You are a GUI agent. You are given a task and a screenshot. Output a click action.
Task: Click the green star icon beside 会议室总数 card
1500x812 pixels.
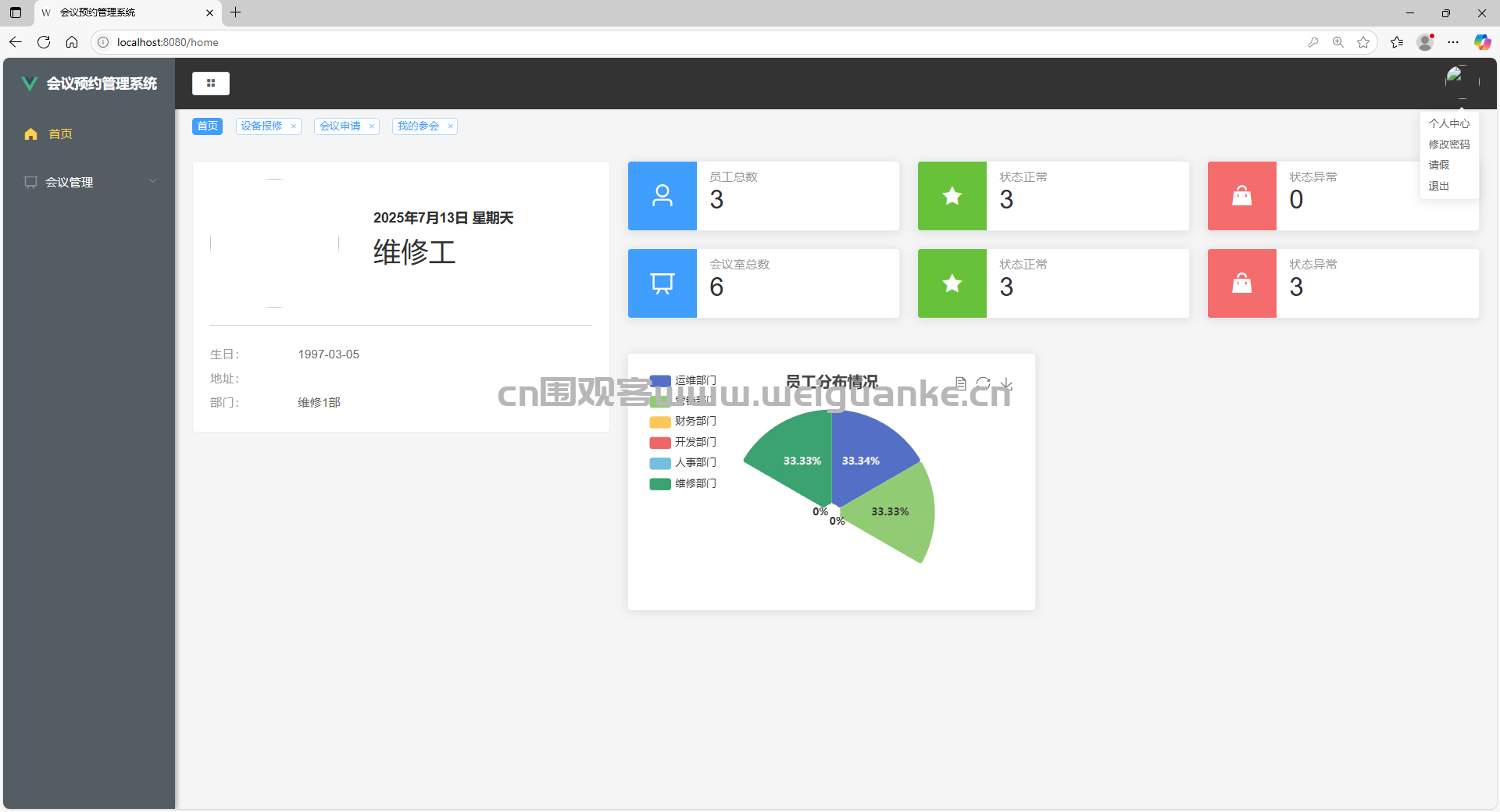[952, 283]
